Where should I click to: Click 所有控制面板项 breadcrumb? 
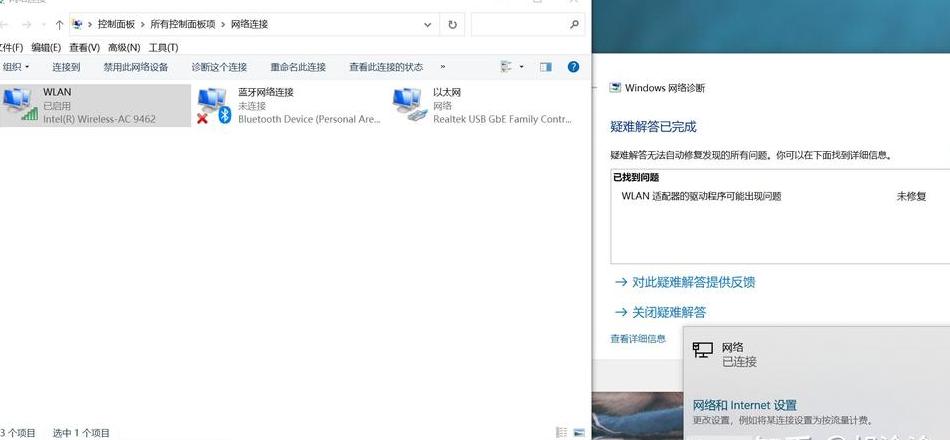(183, 24)
